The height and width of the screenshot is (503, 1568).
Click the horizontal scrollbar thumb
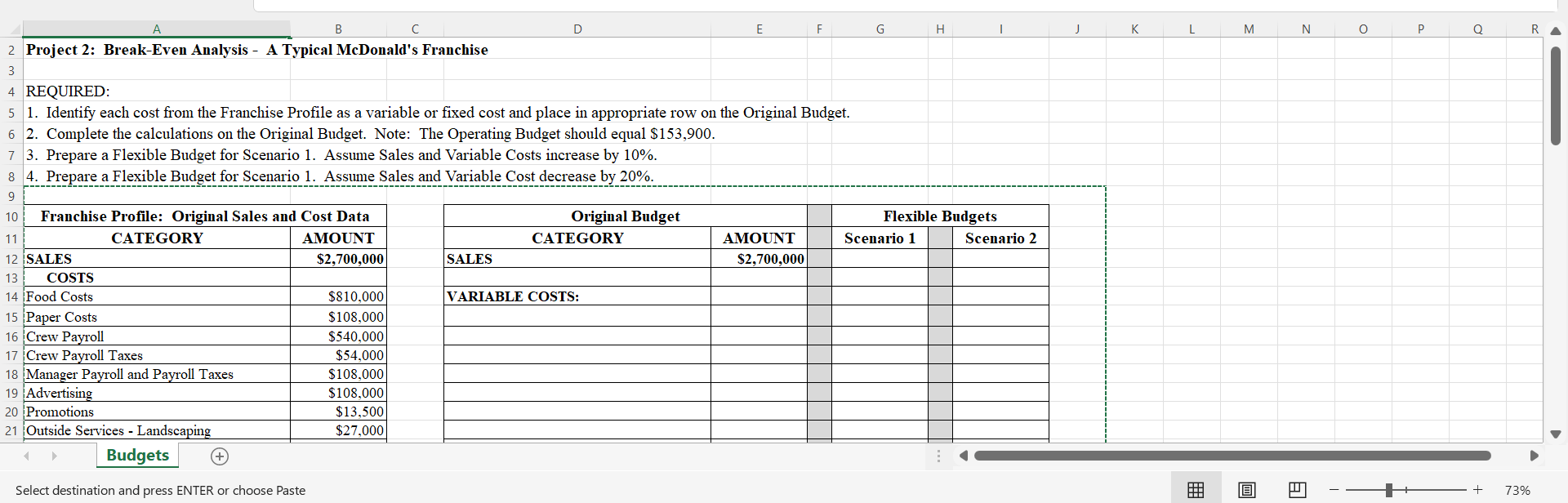point(1232,456)
